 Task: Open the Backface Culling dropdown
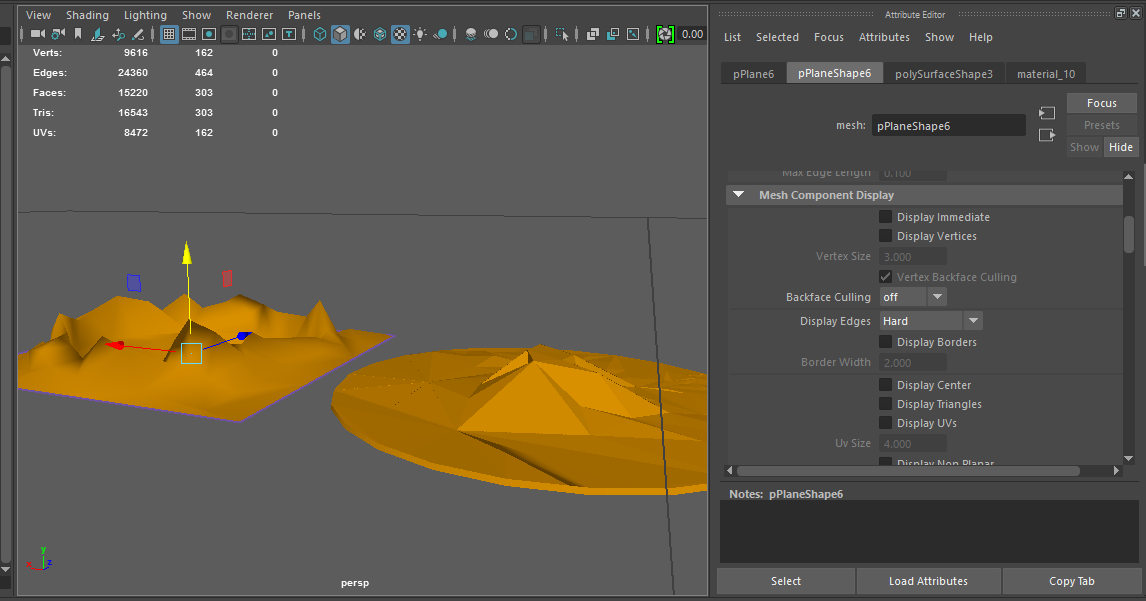913,297
